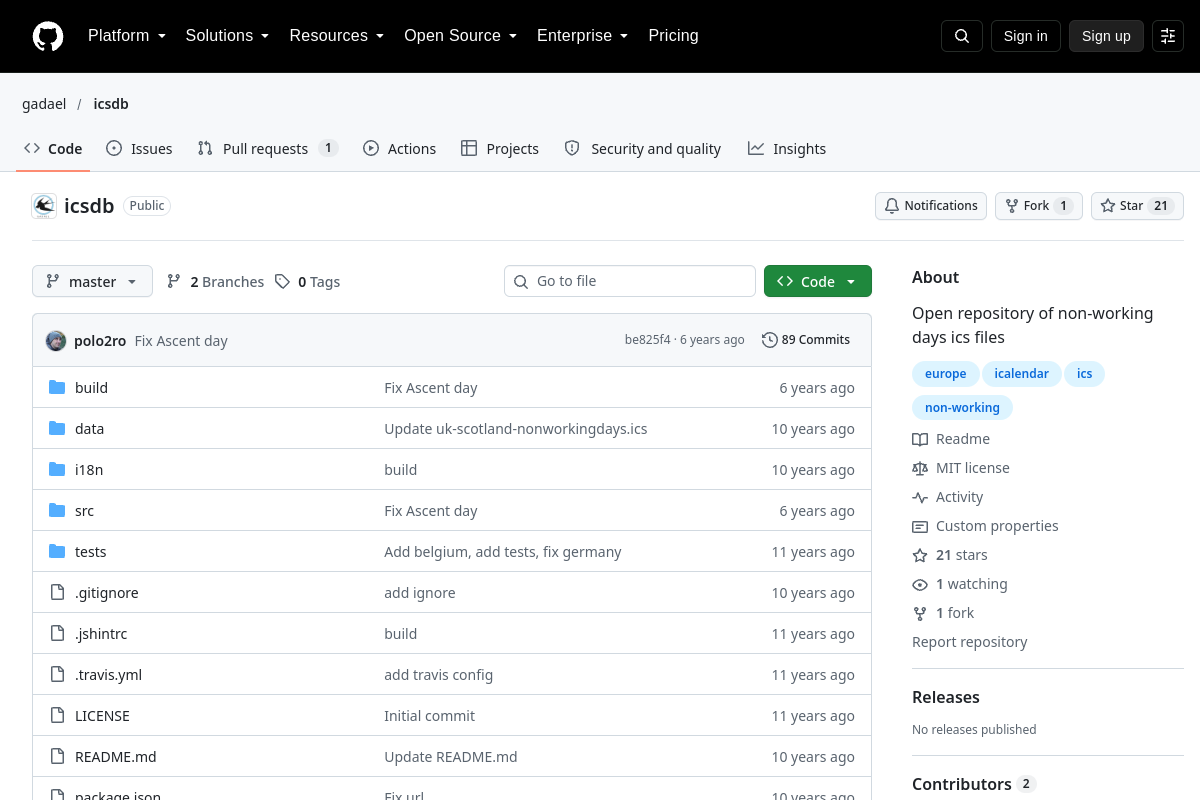Viewport: 1200px width, 800px height.
Task: Open the master branch dropdown
Action: pos(92,282)
